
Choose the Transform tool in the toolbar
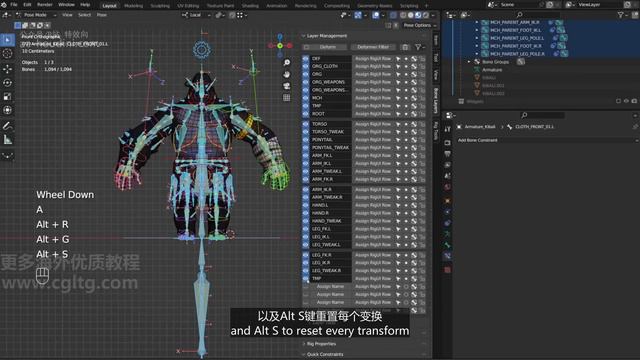click(x=7, y=110)
